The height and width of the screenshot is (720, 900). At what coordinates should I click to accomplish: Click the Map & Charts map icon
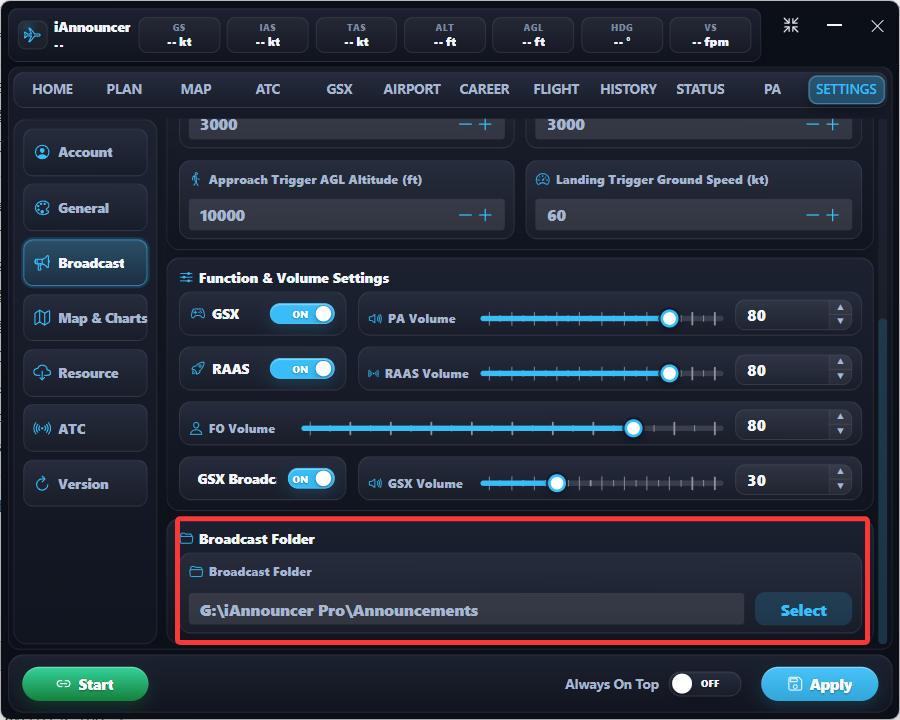42,318
